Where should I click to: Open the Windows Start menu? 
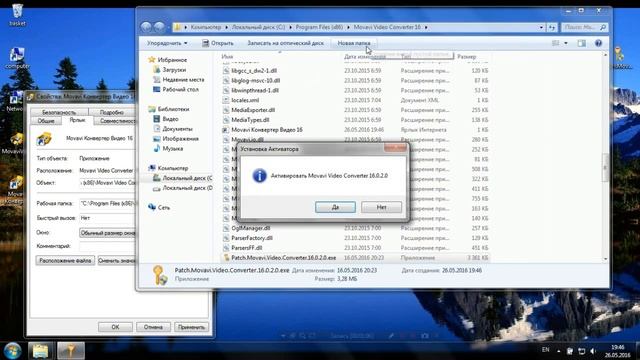click(x=12, y=351)
